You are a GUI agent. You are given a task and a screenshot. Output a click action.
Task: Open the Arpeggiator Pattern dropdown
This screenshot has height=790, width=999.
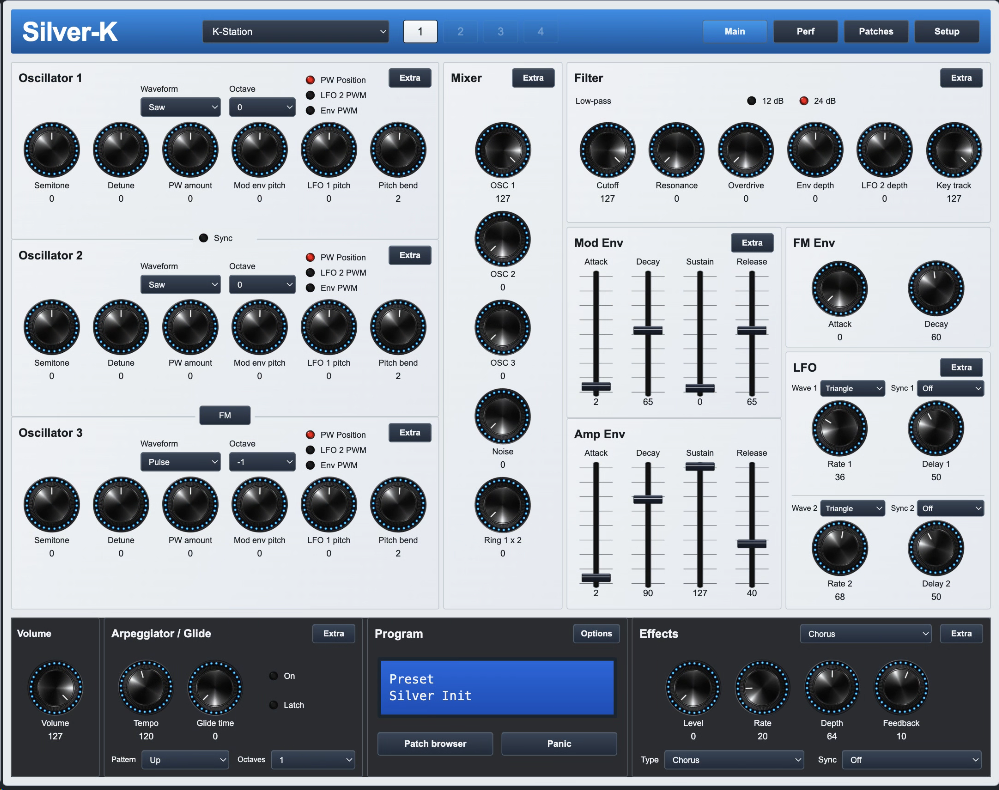pos(185,759)
